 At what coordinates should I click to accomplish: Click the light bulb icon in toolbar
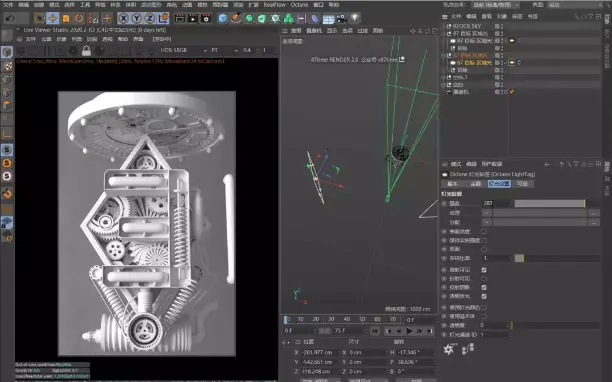tap(355, 18)
